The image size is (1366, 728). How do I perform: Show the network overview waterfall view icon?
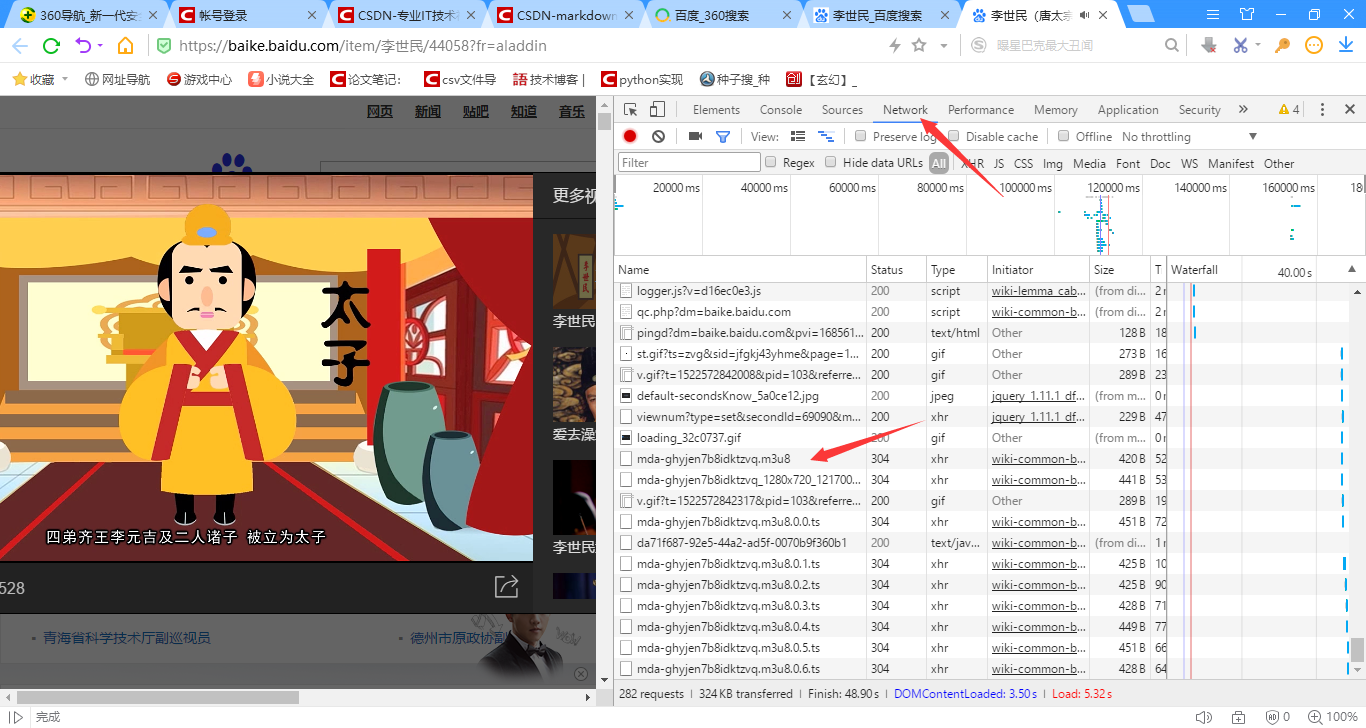pyautogui.click(x=826, y=137)
